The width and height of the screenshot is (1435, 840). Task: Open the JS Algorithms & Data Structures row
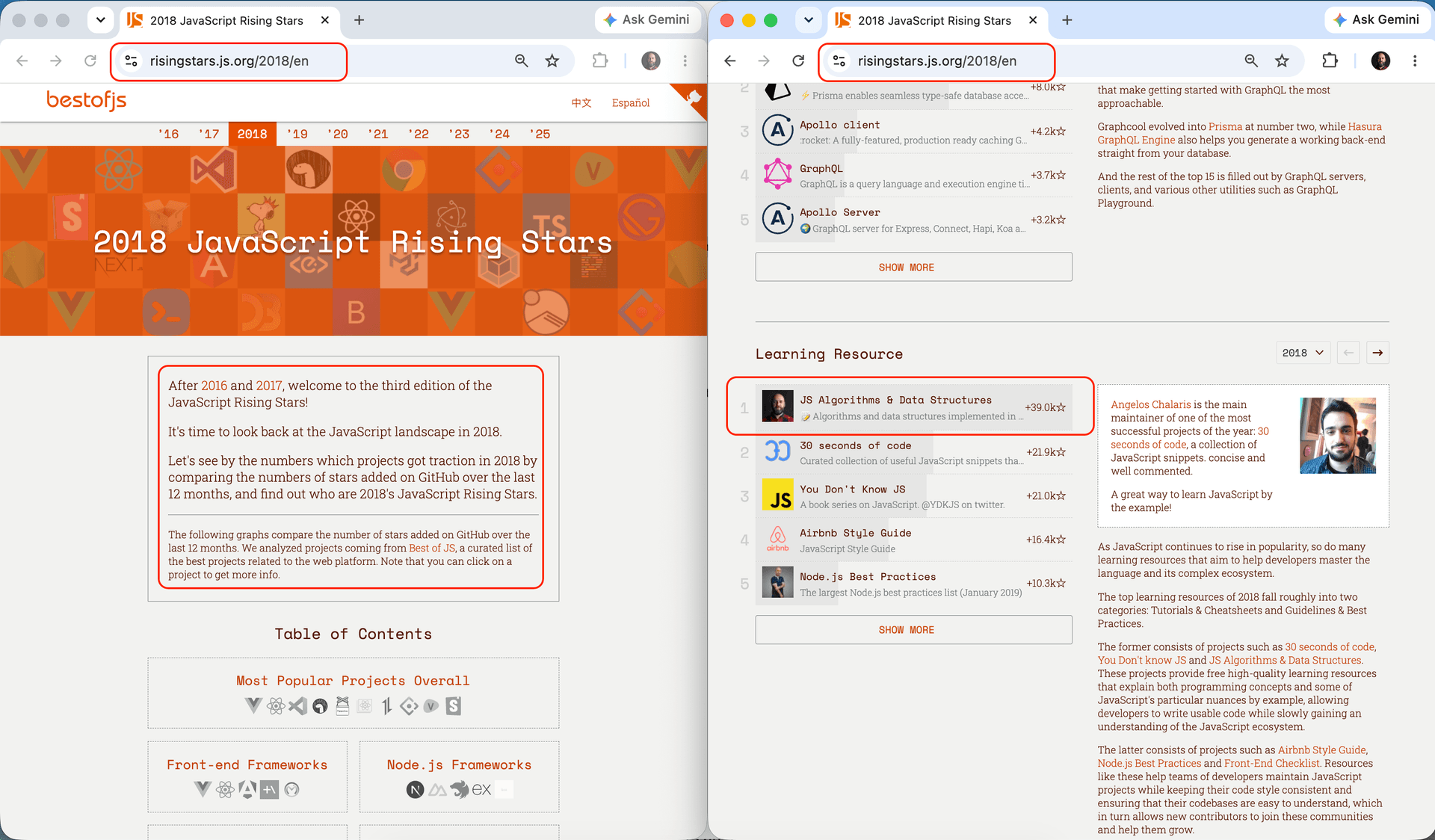coord(913,407)
